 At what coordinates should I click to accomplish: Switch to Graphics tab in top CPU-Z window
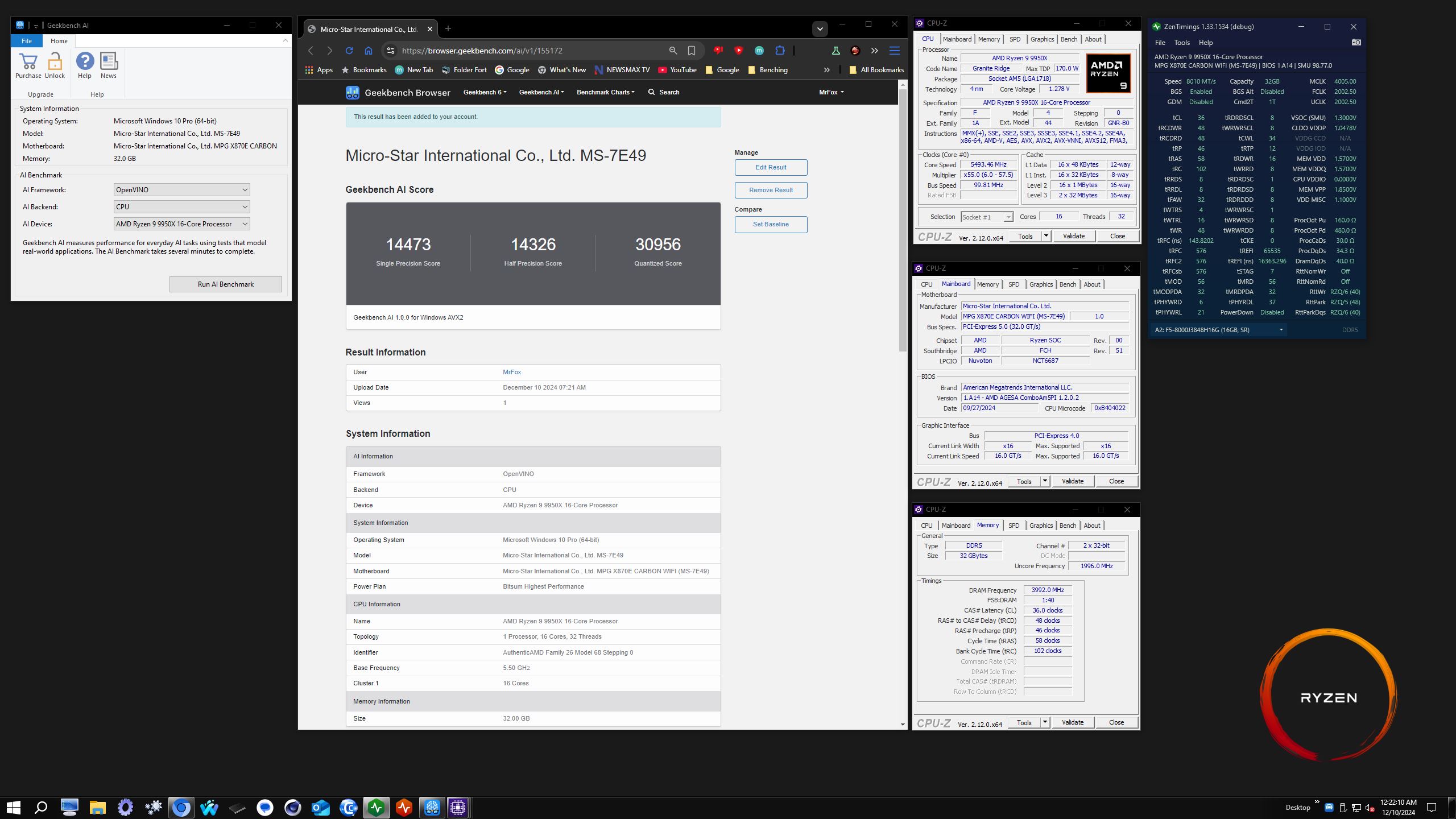[x=1042, y=39]
